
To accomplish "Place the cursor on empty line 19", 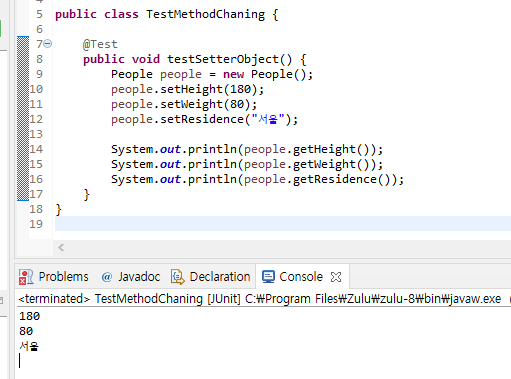I will pos(283,223).
